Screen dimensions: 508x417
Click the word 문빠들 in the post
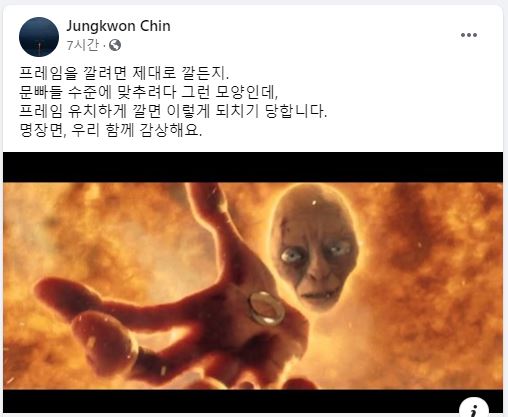coord(41,92)
